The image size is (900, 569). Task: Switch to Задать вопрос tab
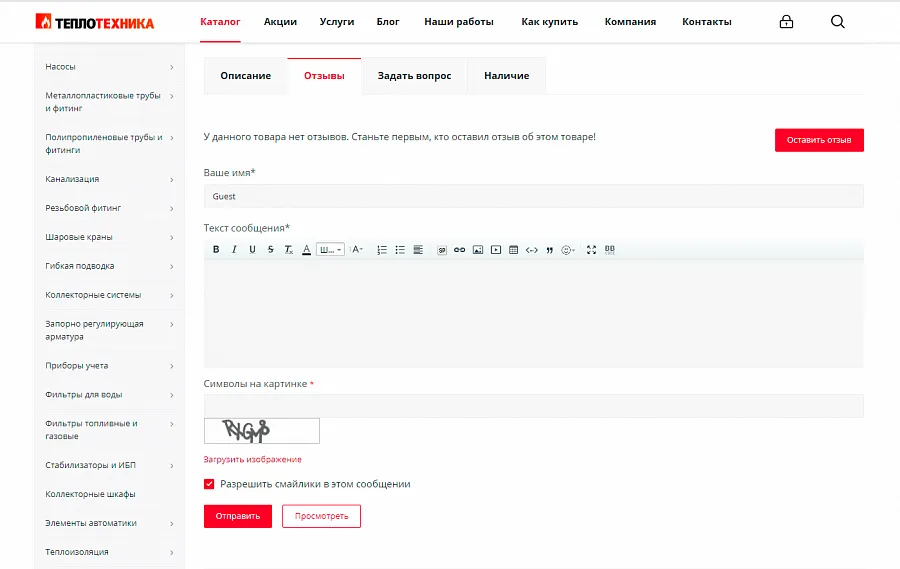[414, 76]
